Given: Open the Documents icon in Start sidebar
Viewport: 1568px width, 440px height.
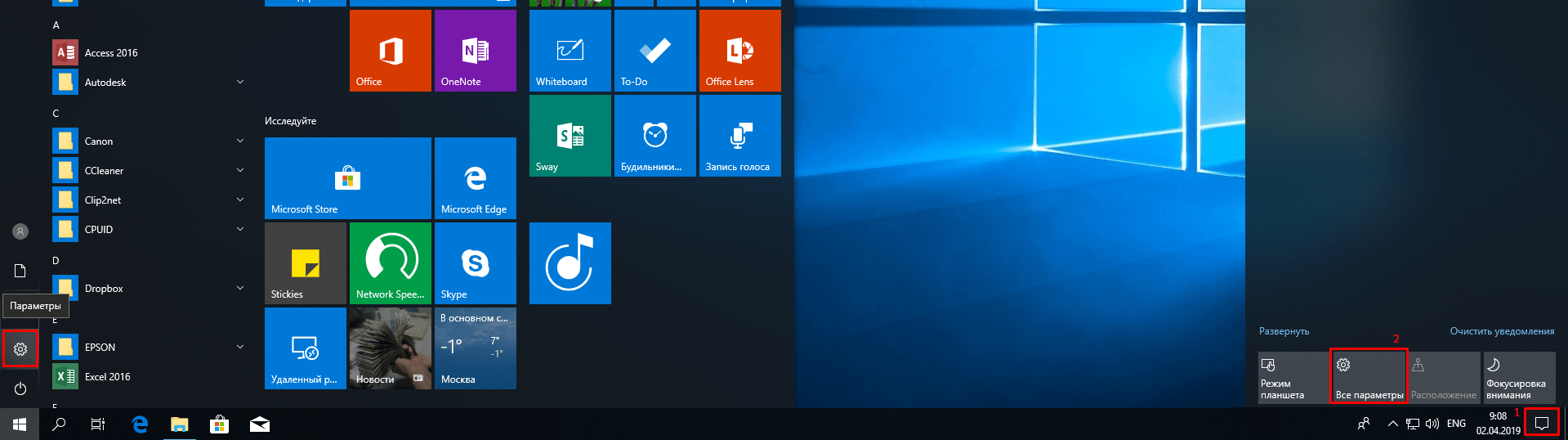Looking at the screenshot, I should click(x=20, y=271).
